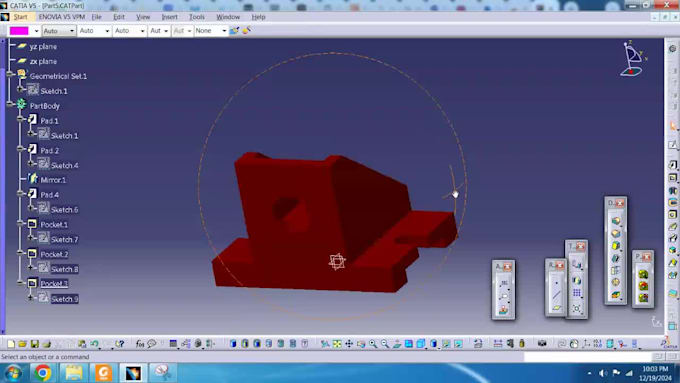Select the Normal View icon
The height and width of the screenshot is (383, 680).
[x=397, y=344]
